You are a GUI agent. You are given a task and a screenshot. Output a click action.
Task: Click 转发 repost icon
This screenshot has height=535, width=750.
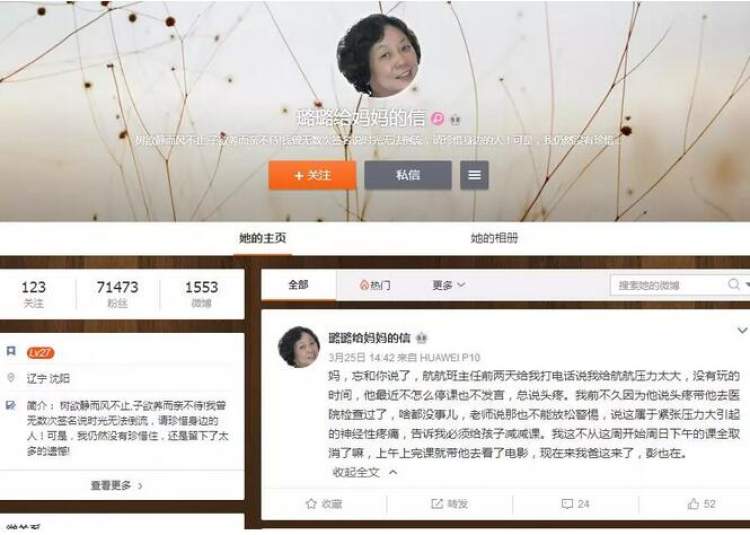point(437,503)
